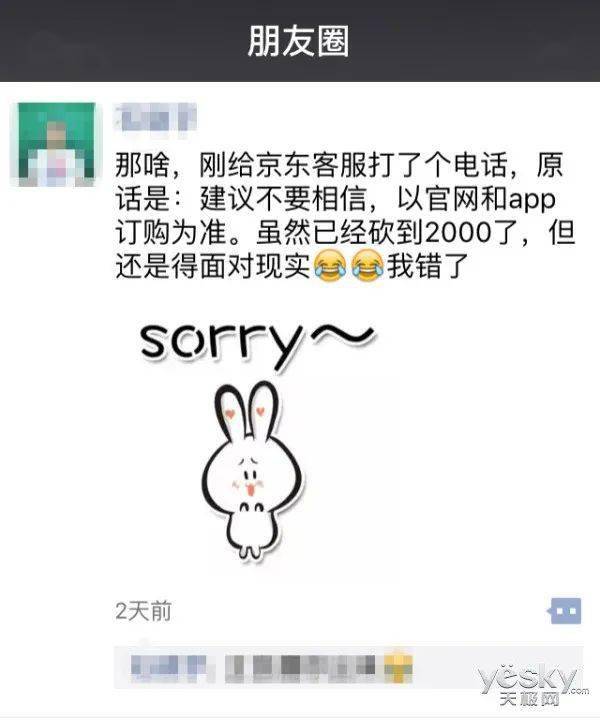Tap the 'sorry~' text in the image
This screenshot has height=720, width=600.
coord(257,342)
